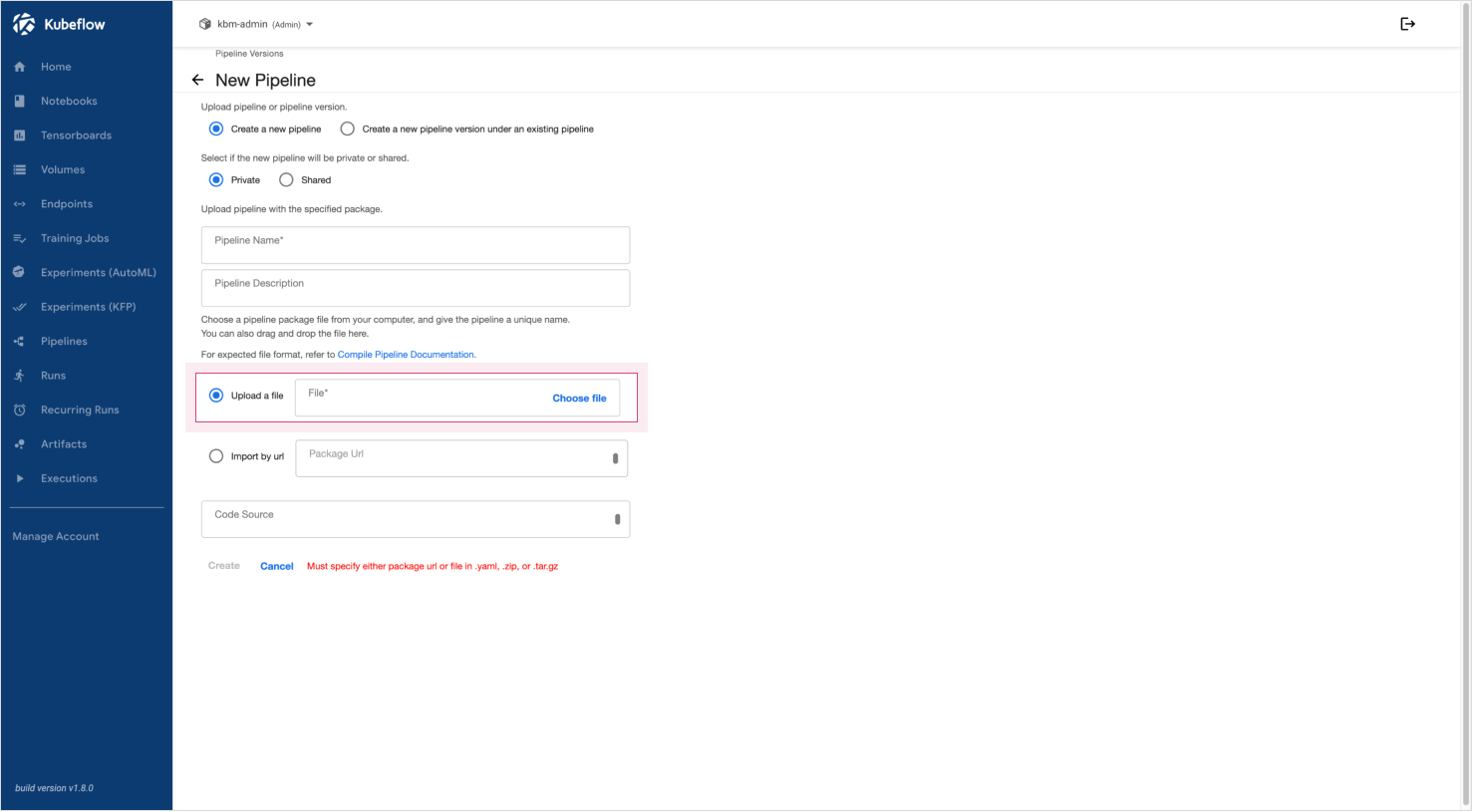Click the icon inside Package Url field
The height and width of the screenshot is (812, 1472).
[x=615, y=458]
